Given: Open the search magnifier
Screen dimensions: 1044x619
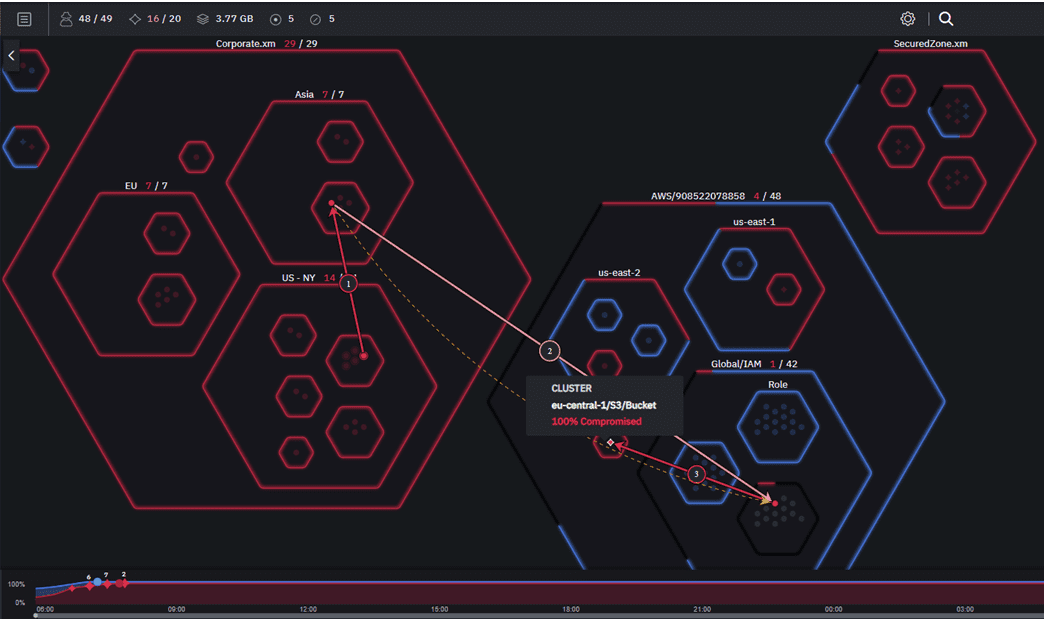Looking at the screenshot, I should (x=944, y=18).
